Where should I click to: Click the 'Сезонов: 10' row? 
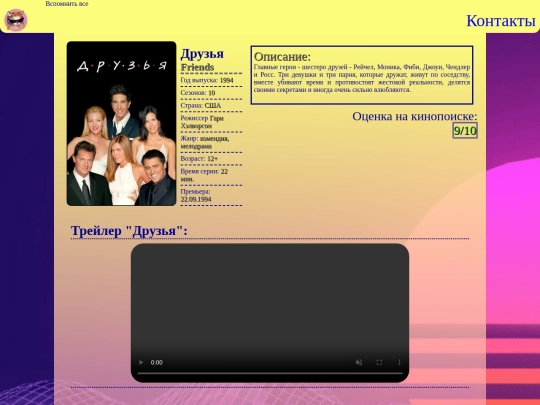tap(211, 93)
